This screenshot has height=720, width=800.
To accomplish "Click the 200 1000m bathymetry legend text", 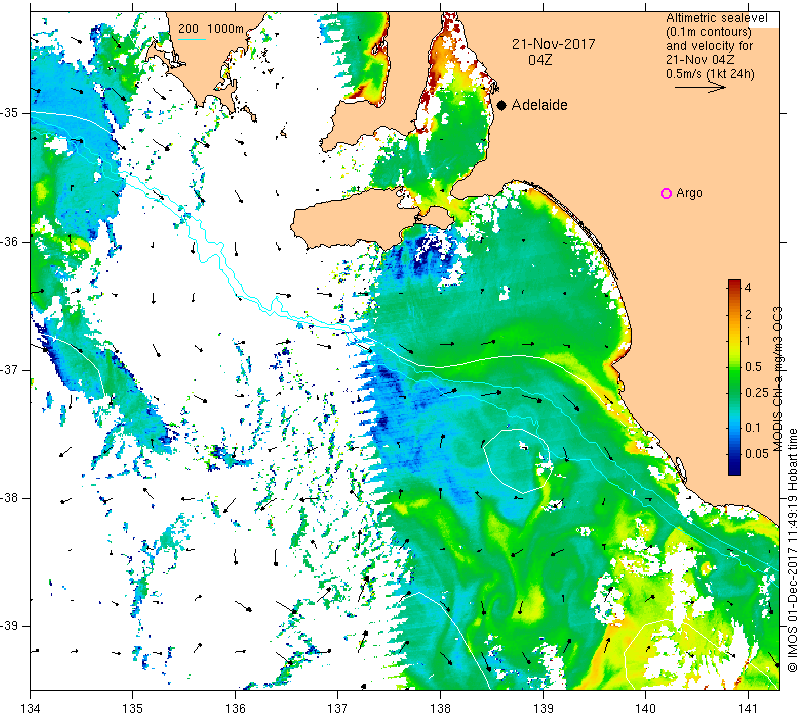I will tap(211, 29).
